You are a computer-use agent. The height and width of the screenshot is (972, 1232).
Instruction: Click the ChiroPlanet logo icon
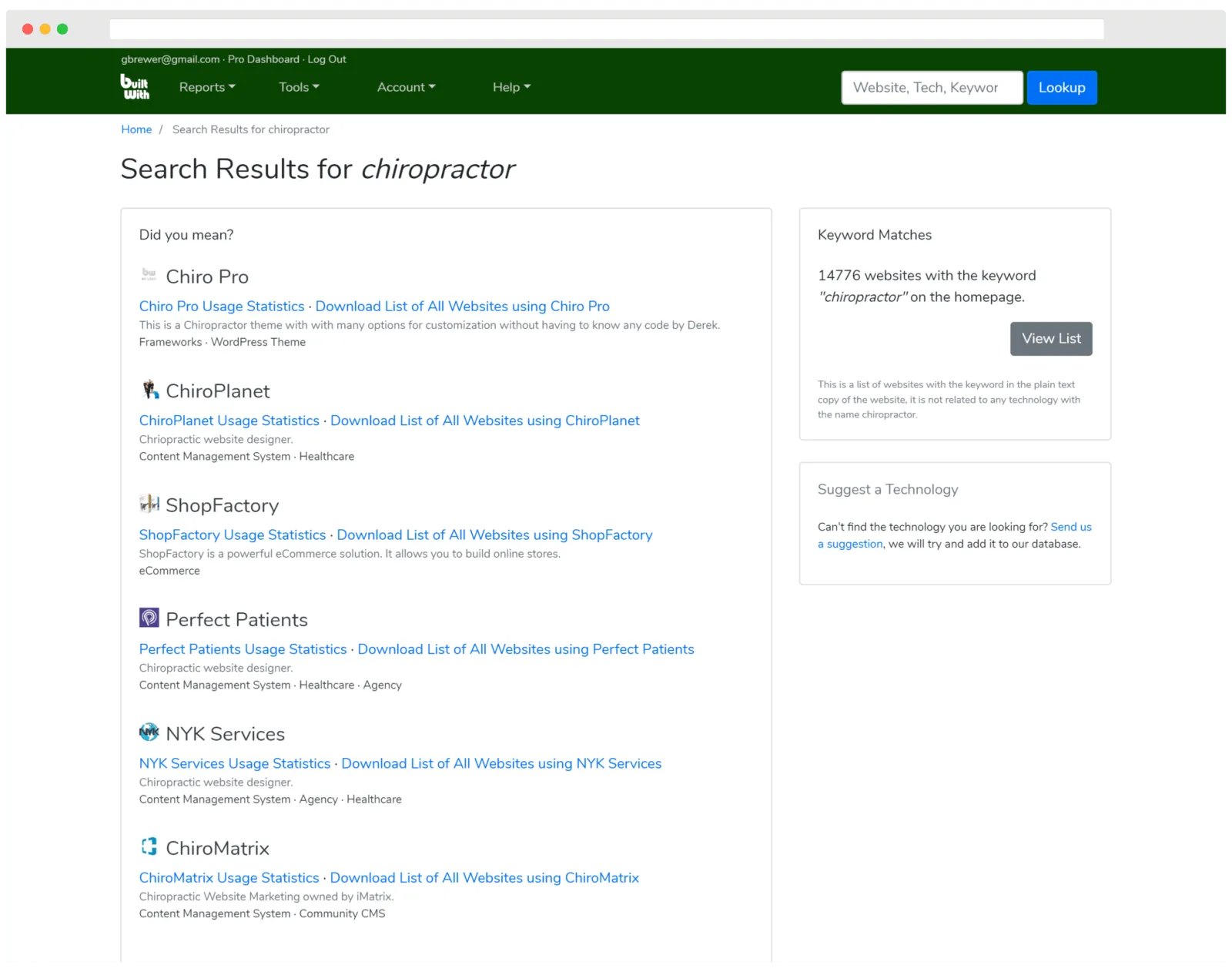(149, 390)
